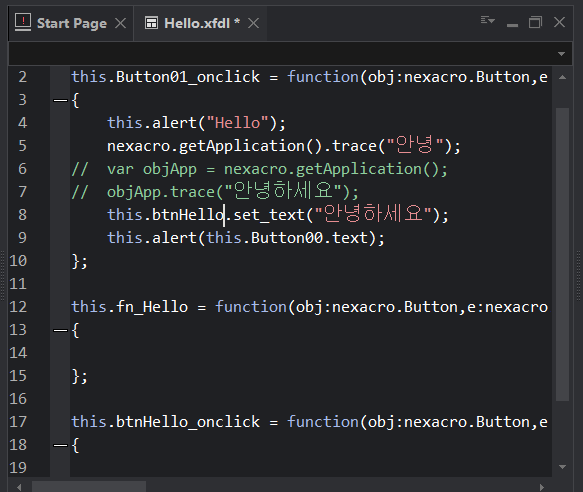This screenshot has width=583, height=492.
Task: Click the Start Page tab icon
Action: pyautogui.click(x=23, y=23)
